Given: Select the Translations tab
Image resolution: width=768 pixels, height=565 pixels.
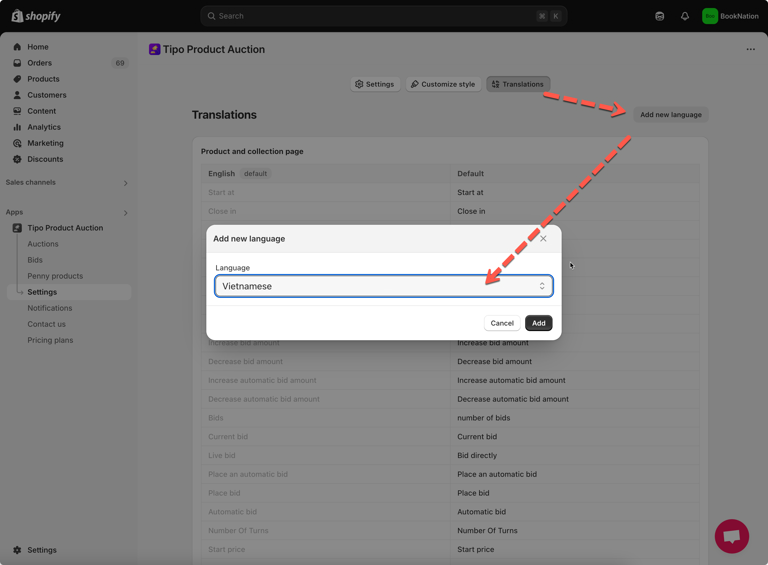Looking at the screenshot, I should [x=518, y=84].
